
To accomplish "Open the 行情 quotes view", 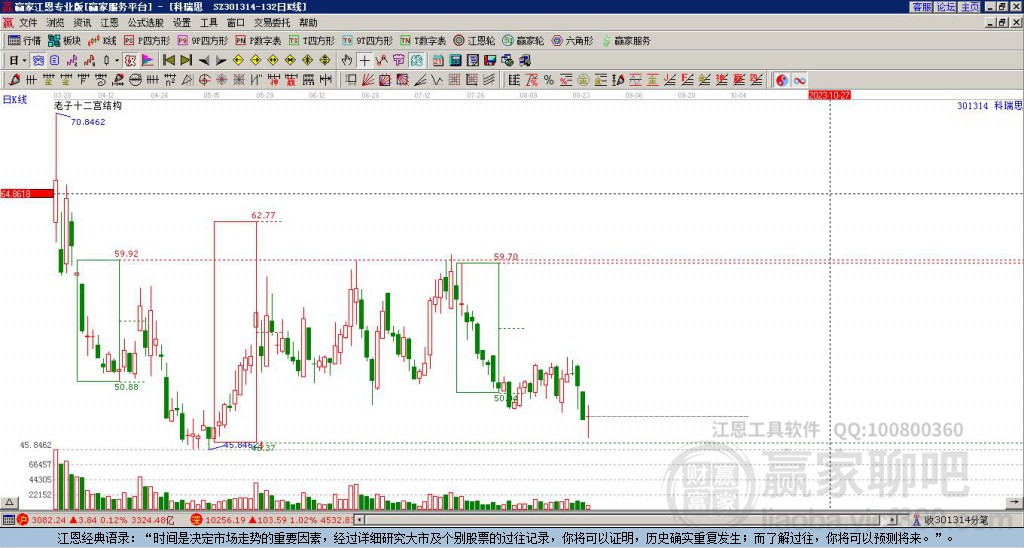I will (24, 40).
